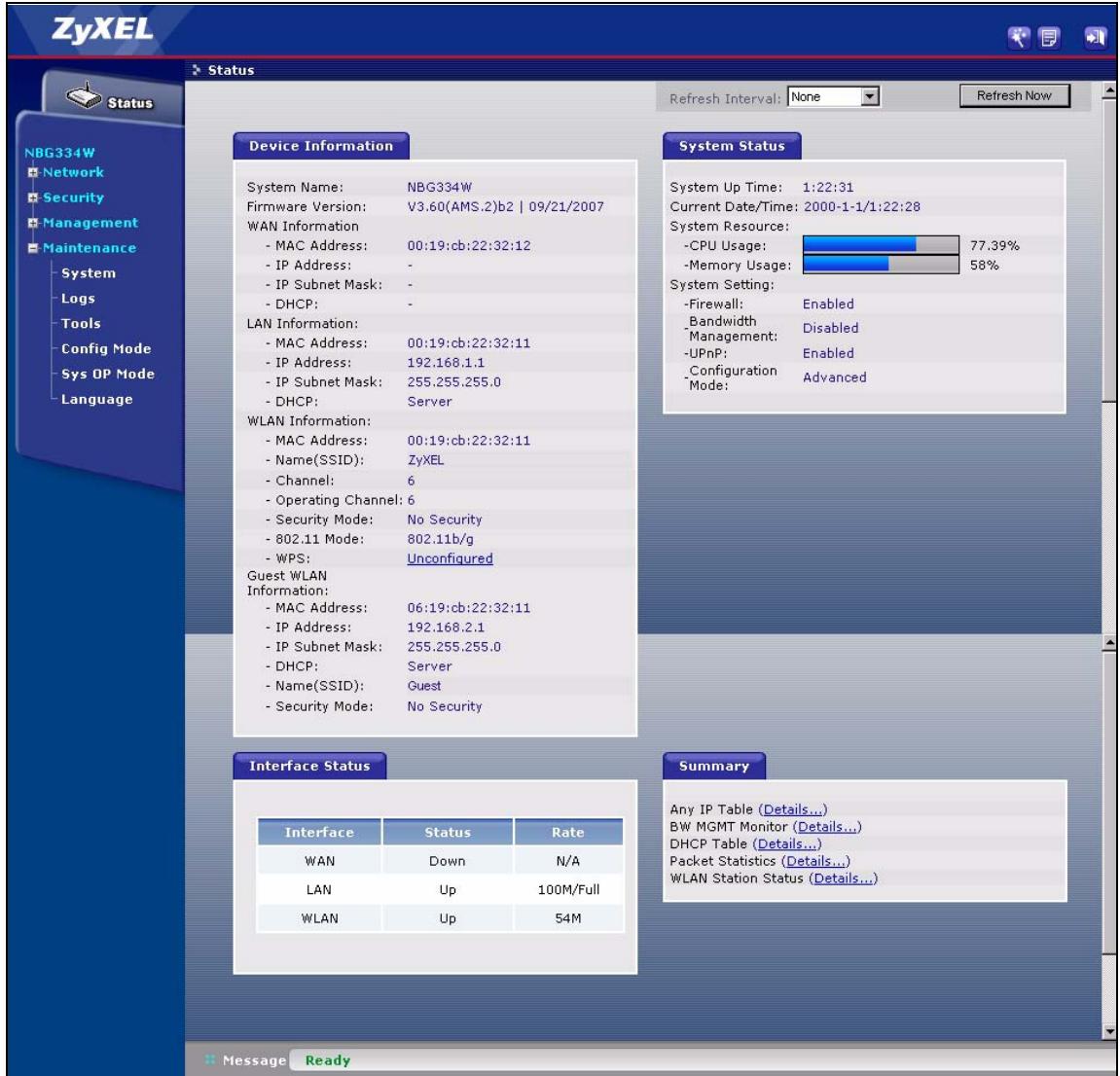The height and width of the screenshot is (1076, 1120).
Task: Click the Interface column header
Action: coord(319,832)
